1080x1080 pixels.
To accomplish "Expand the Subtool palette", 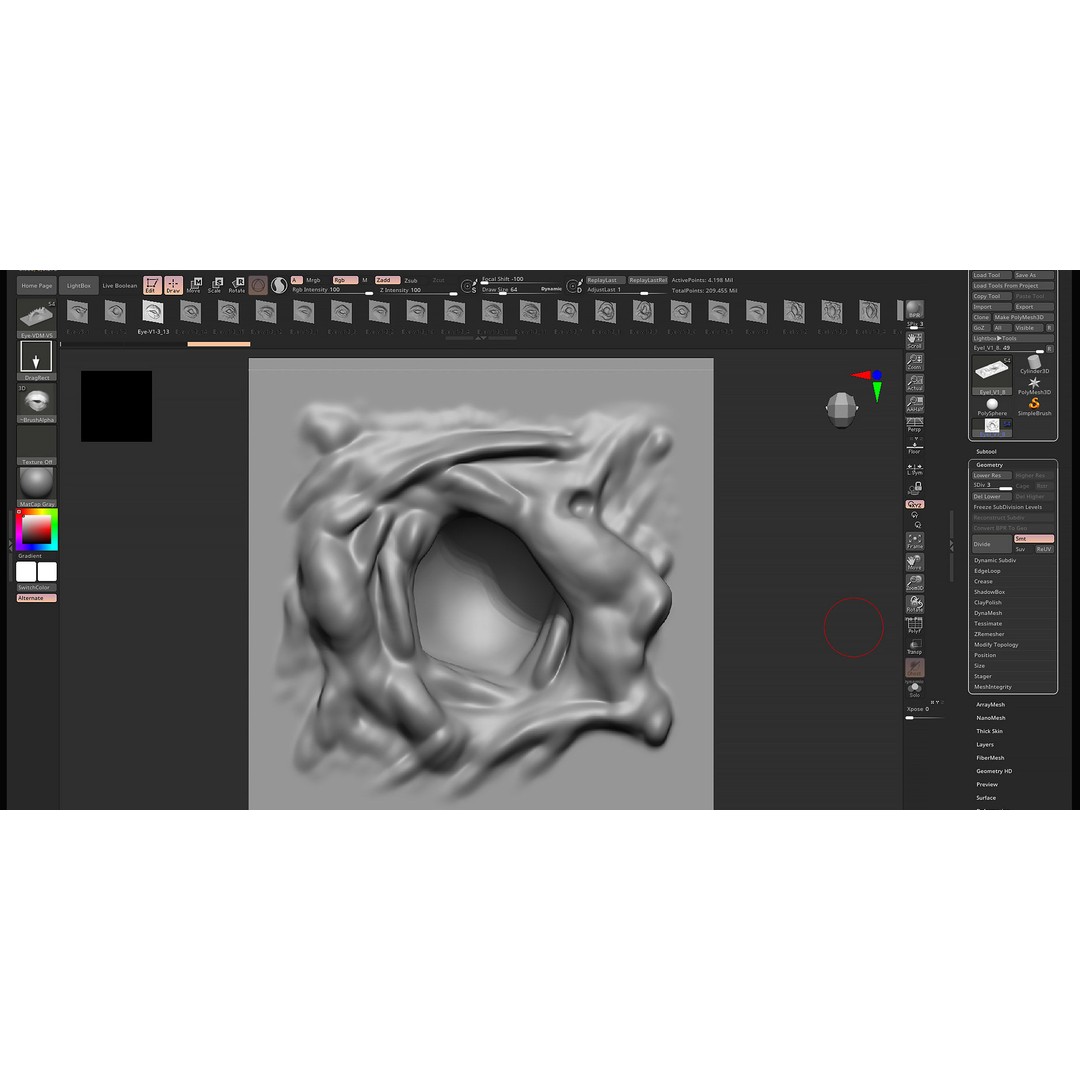I will (986, 451).
